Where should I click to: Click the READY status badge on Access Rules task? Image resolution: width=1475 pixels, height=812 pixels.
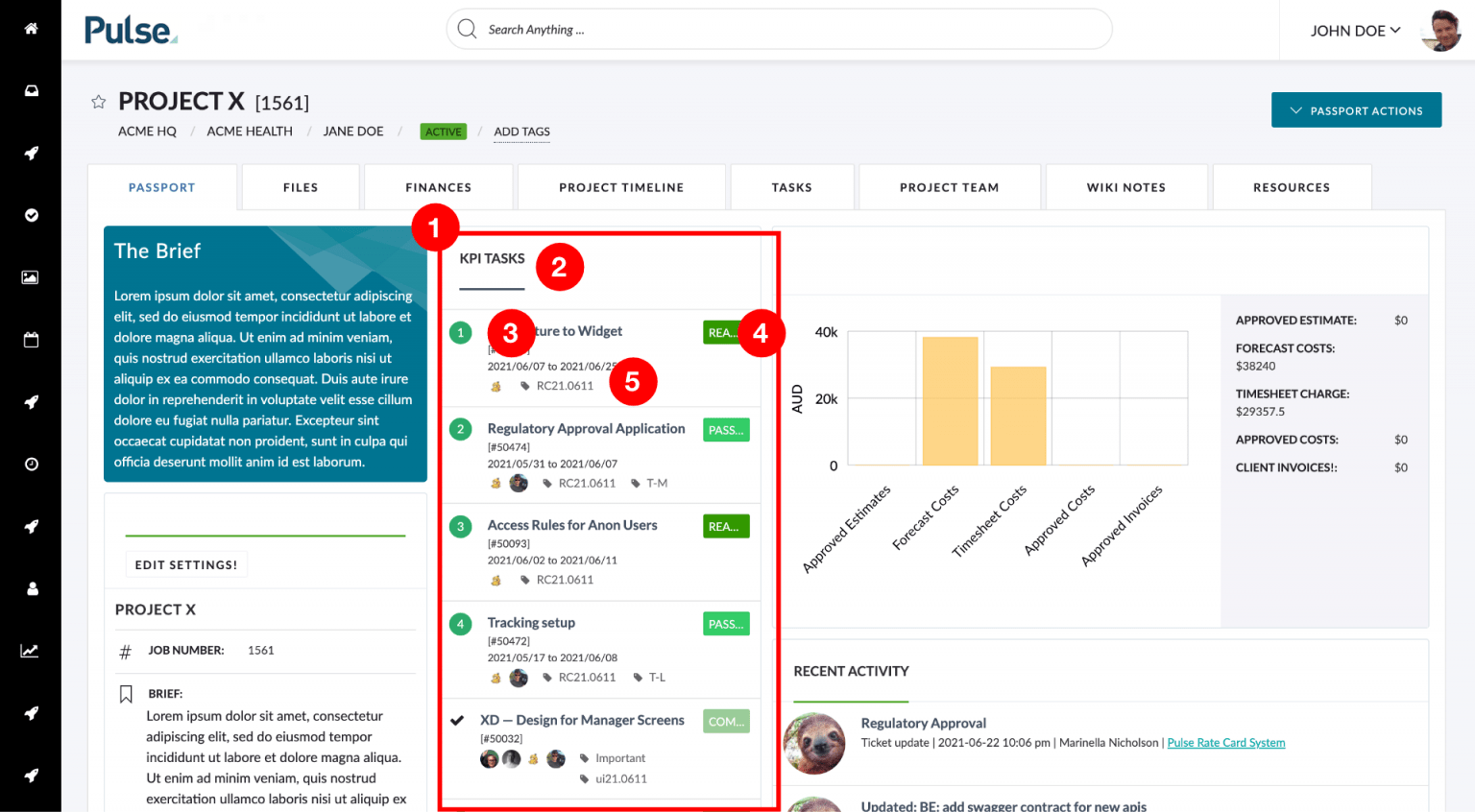(x=726, y=526)
